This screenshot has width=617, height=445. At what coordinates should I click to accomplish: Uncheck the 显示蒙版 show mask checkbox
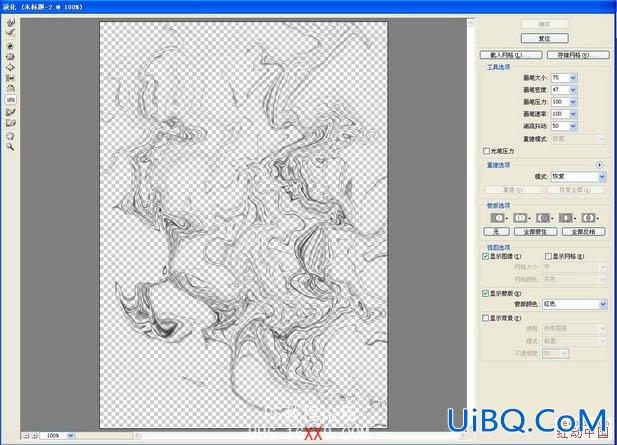pos(486,294)
